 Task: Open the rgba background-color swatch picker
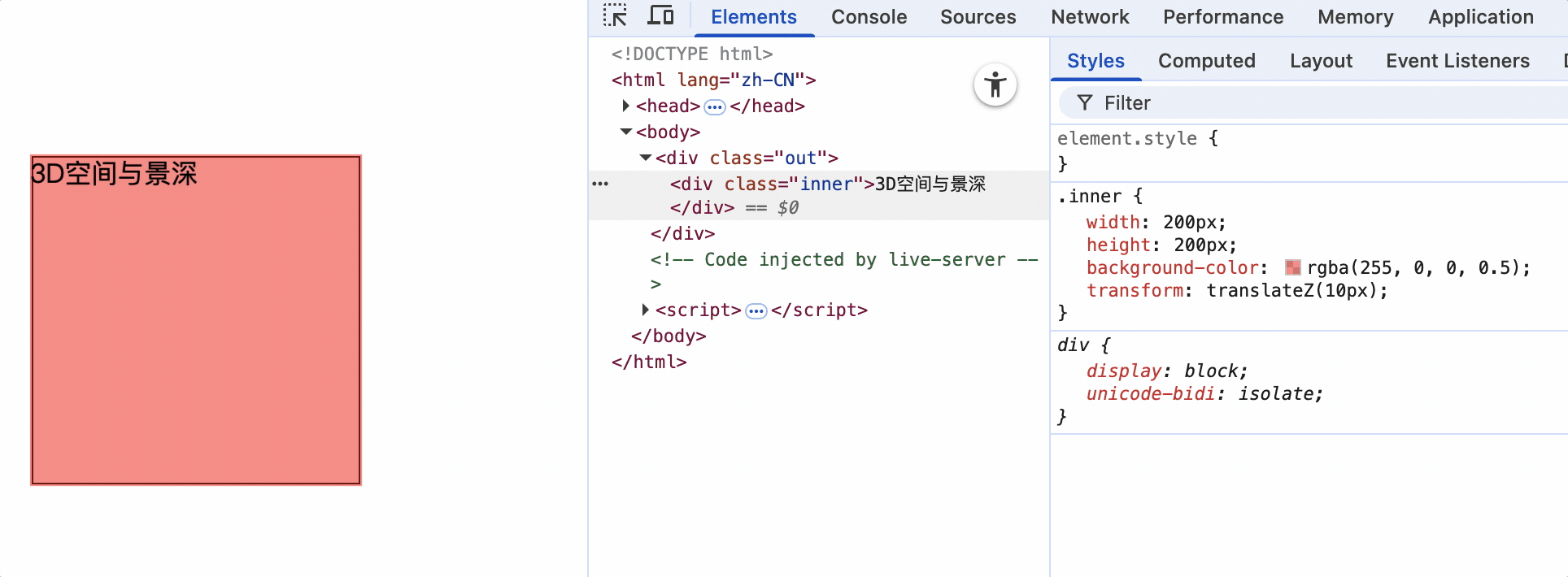coord(1292,268)
